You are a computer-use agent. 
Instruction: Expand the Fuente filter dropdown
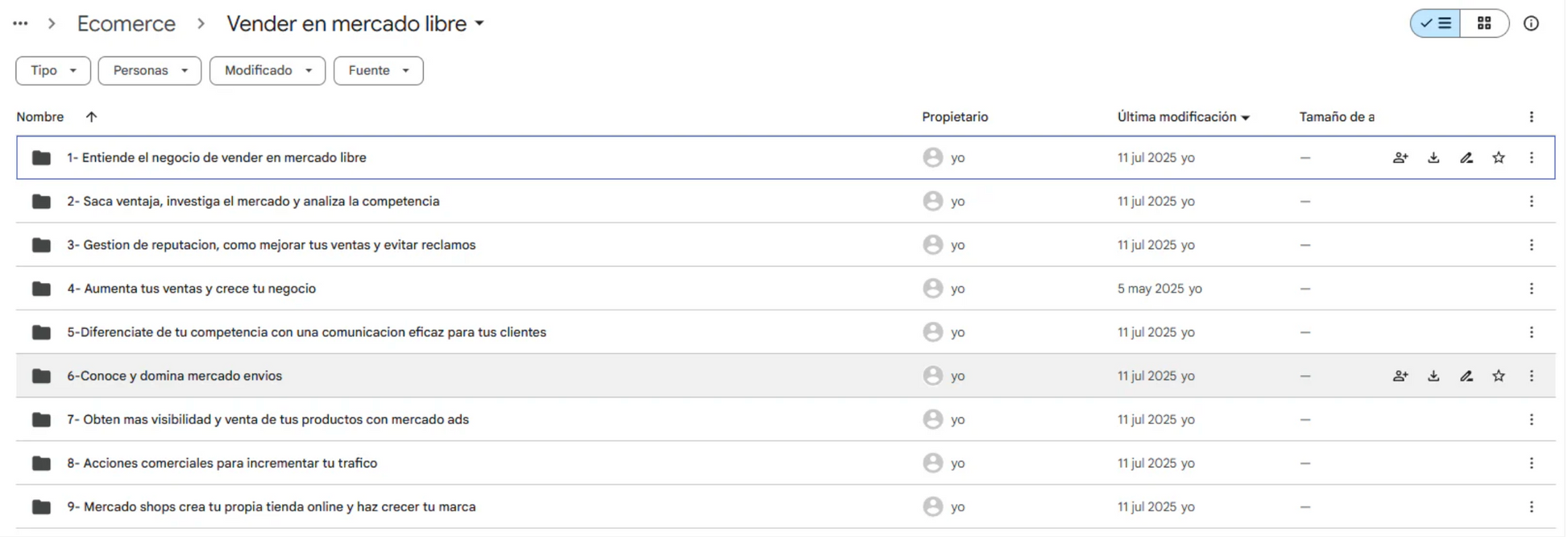[x=379, y=70]
